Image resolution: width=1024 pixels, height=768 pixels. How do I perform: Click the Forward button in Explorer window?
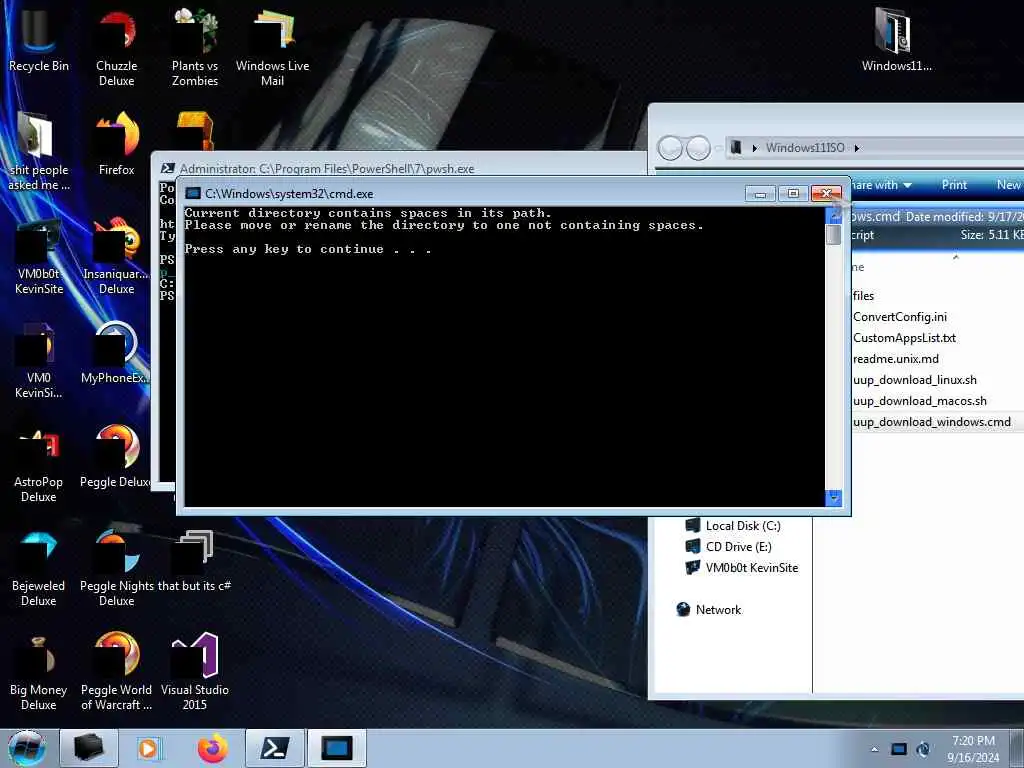pyautogui.click(x=698, y=148)
